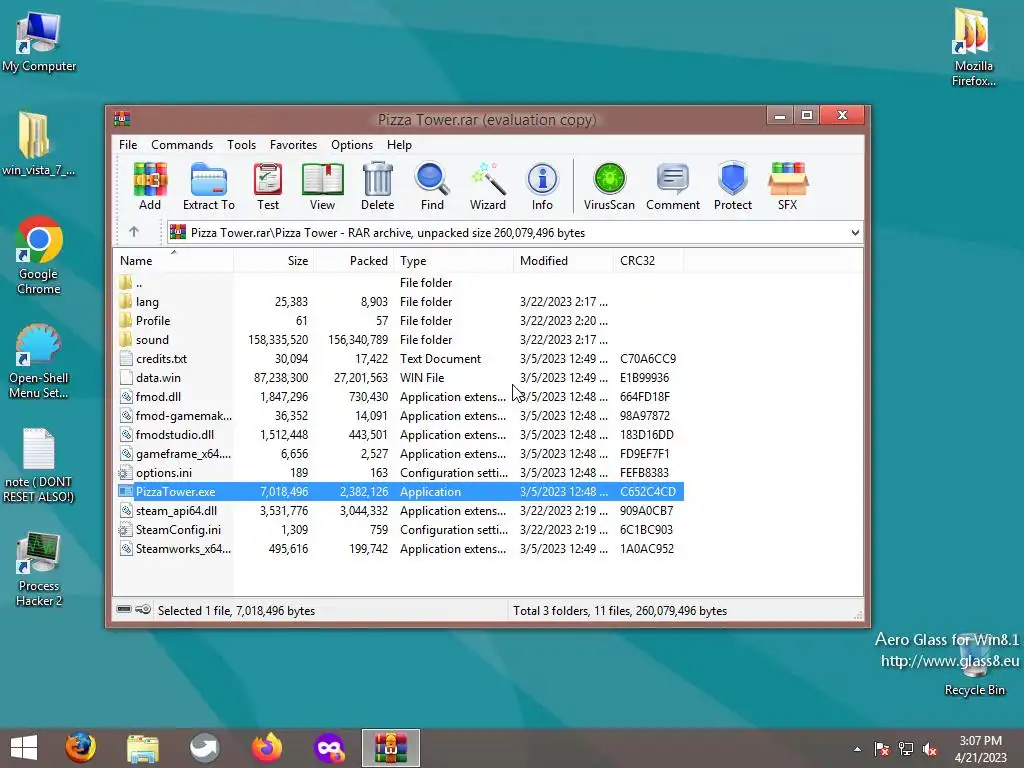This screenshot has height=768, width=1024.
Task: Sort by Name column header
Action: [x=174, y=261]
